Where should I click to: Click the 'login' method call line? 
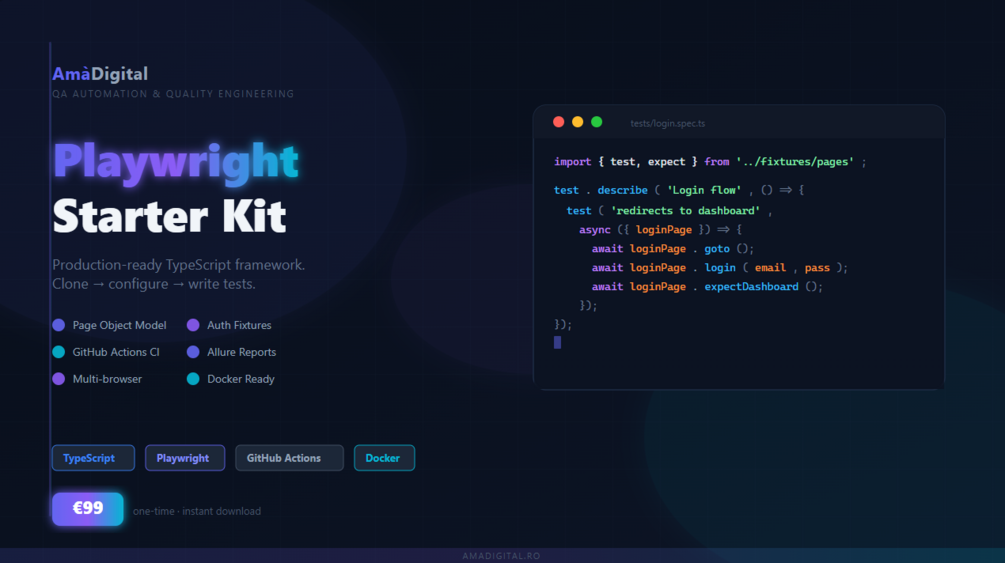point(719,267)
